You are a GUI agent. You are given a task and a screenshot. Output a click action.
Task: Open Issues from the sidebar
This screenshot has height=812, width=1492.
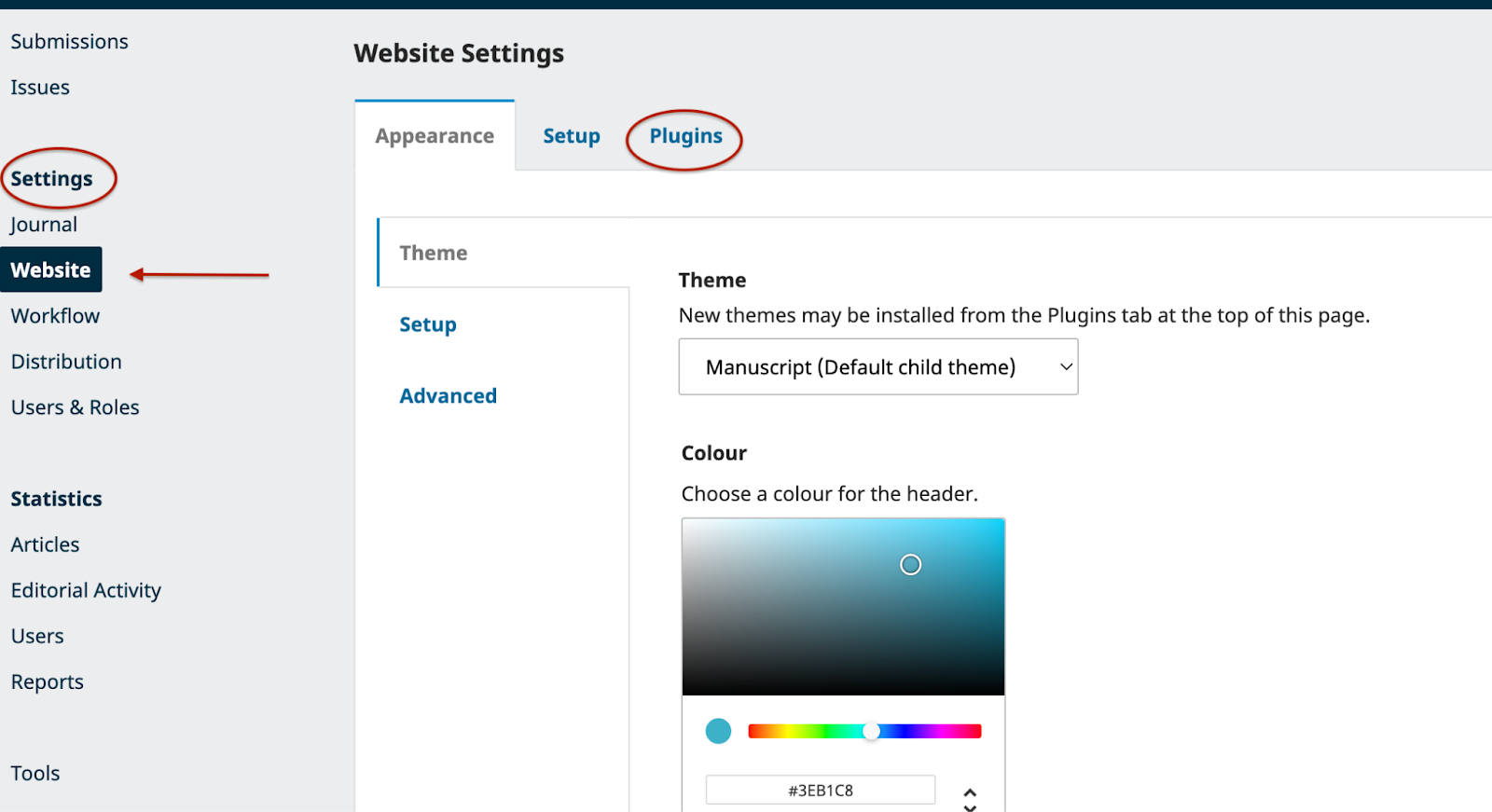coord(40,88)
